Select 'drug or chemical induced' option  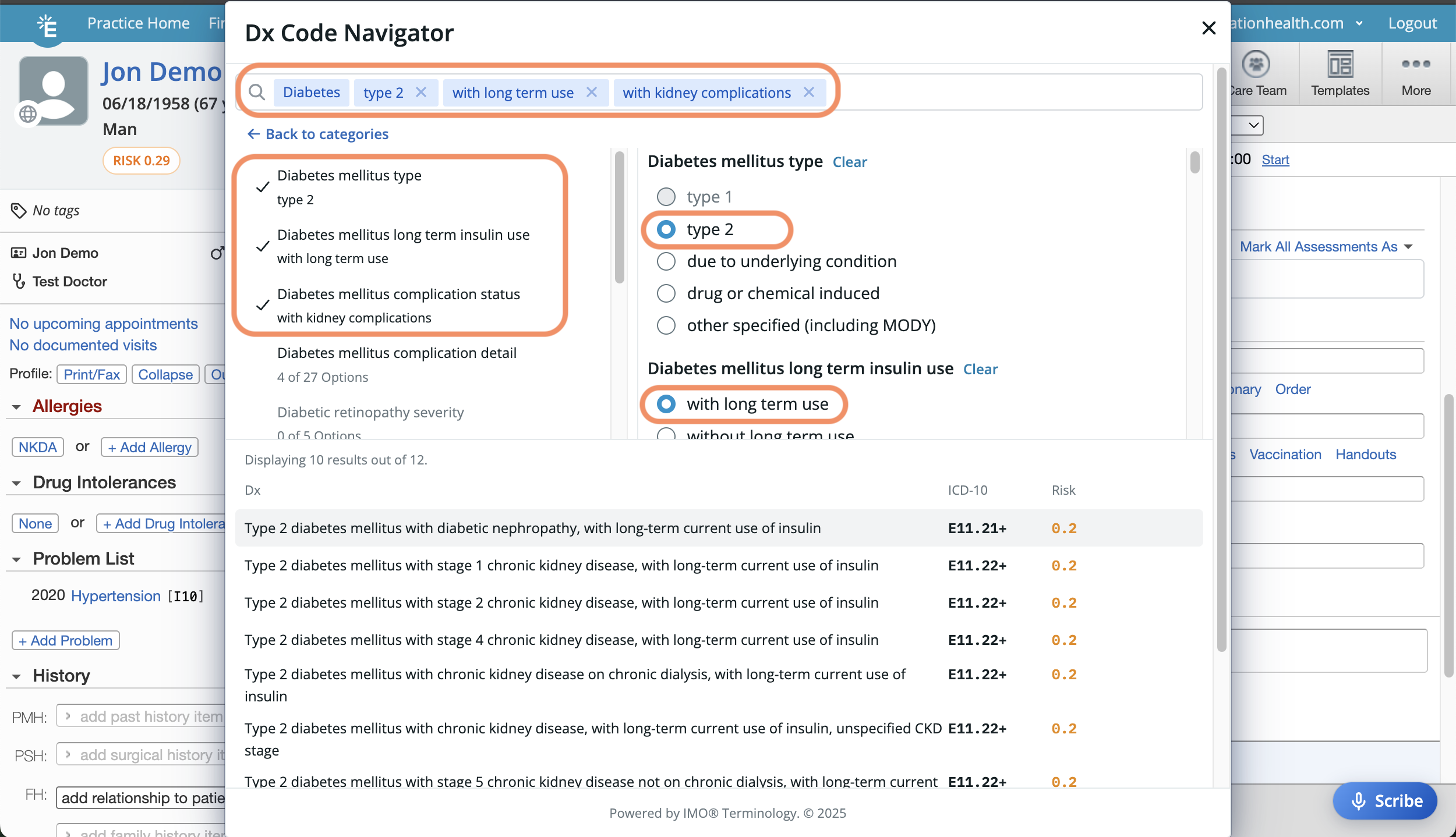(666, 293)
